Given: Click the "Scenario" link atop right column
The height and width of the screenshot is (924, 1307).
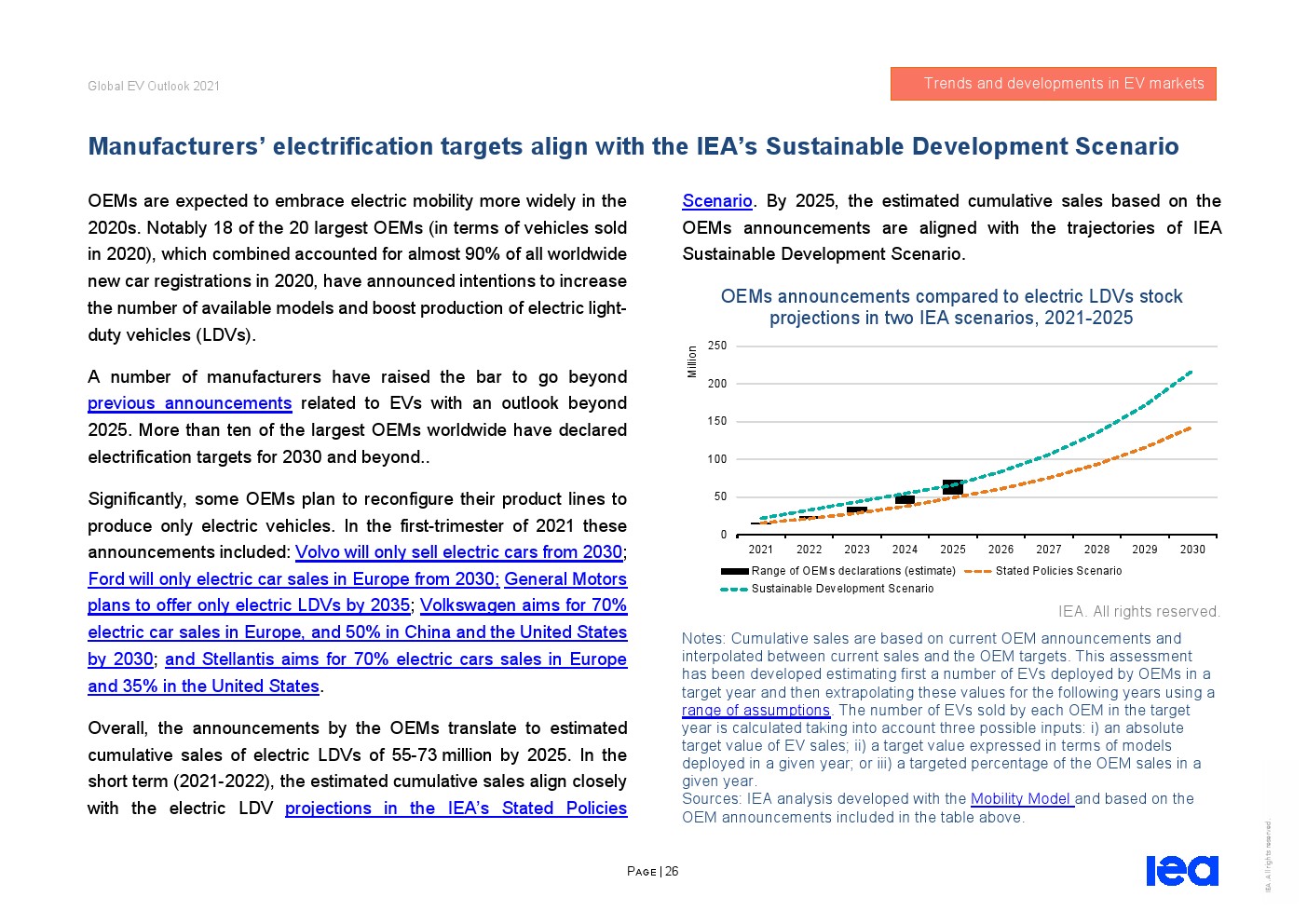Looking at the screenshot, I should (x=716, y=201).
